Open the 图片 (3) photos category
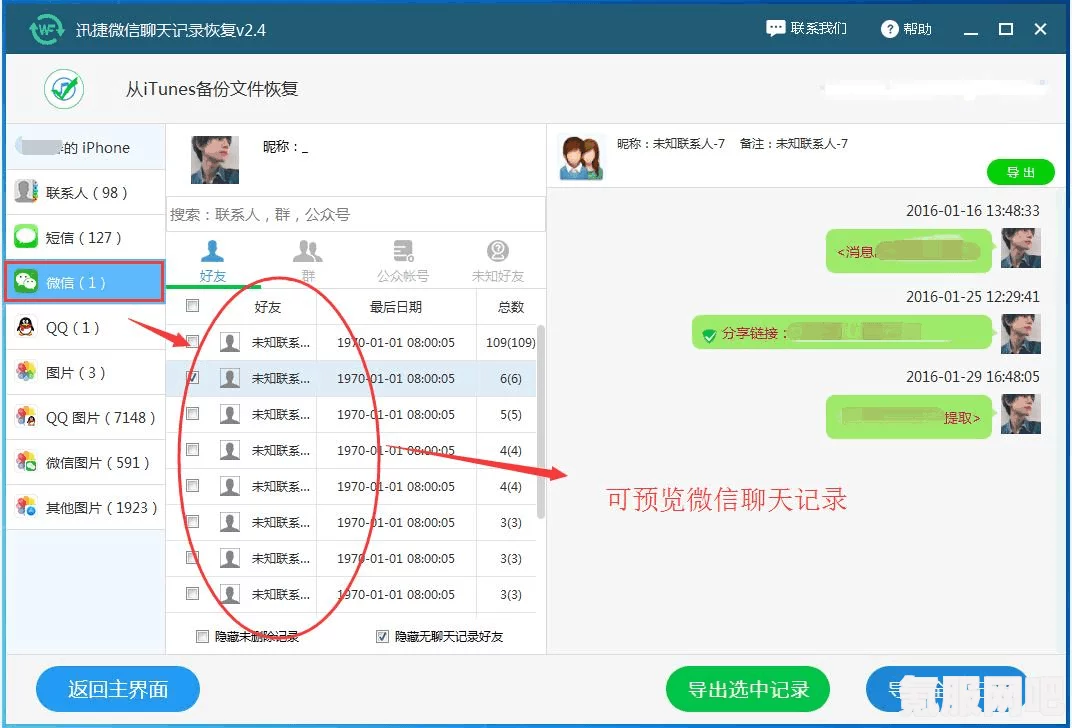1072x728 pixels. (x=85, y=373)
